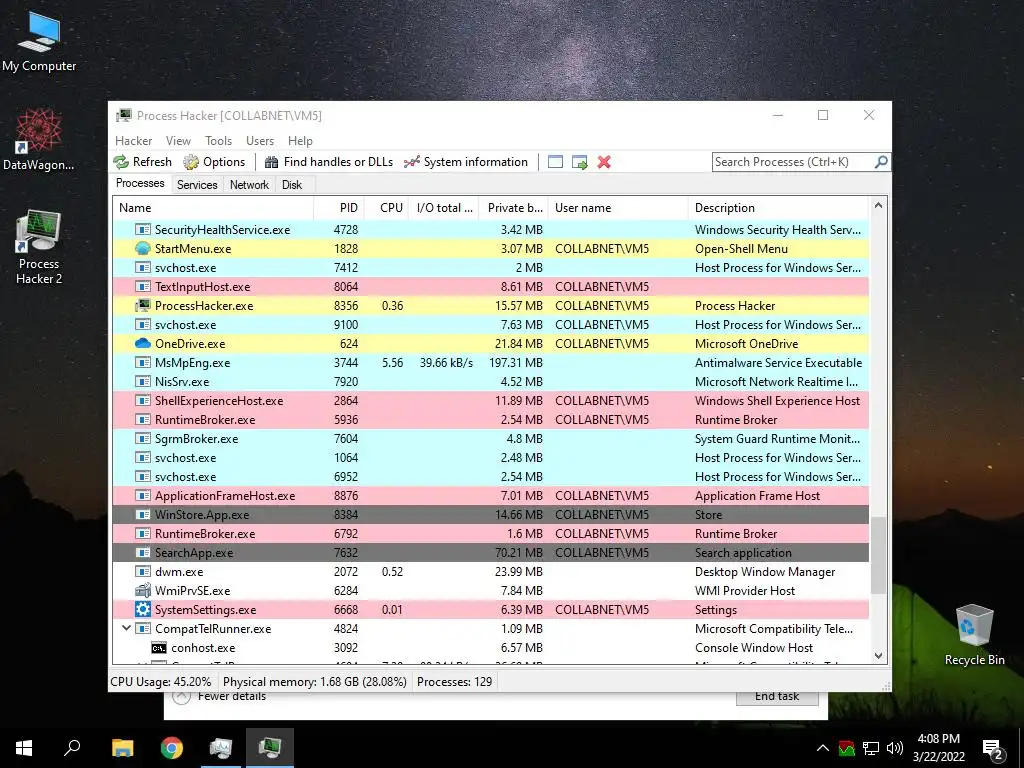
Task: Open File Explorer from taskbar
Action: tap(122, 748)
